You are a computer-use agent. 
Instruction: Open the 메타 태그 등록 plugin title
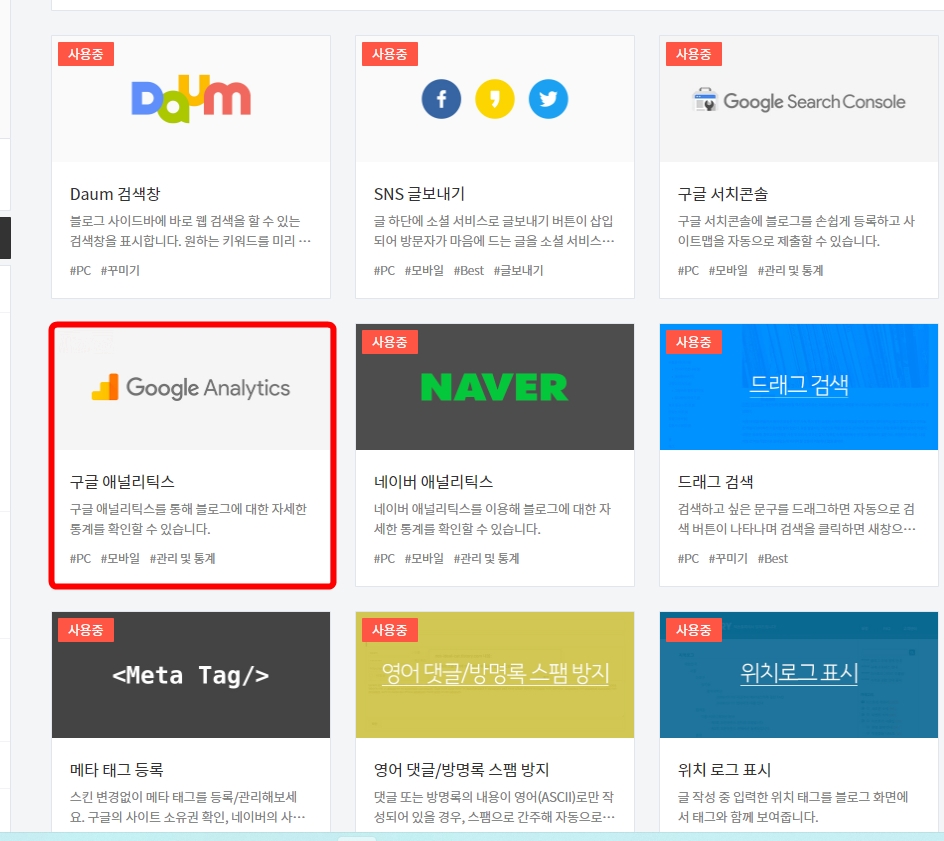pyautogui.click(x=117, y=769)
